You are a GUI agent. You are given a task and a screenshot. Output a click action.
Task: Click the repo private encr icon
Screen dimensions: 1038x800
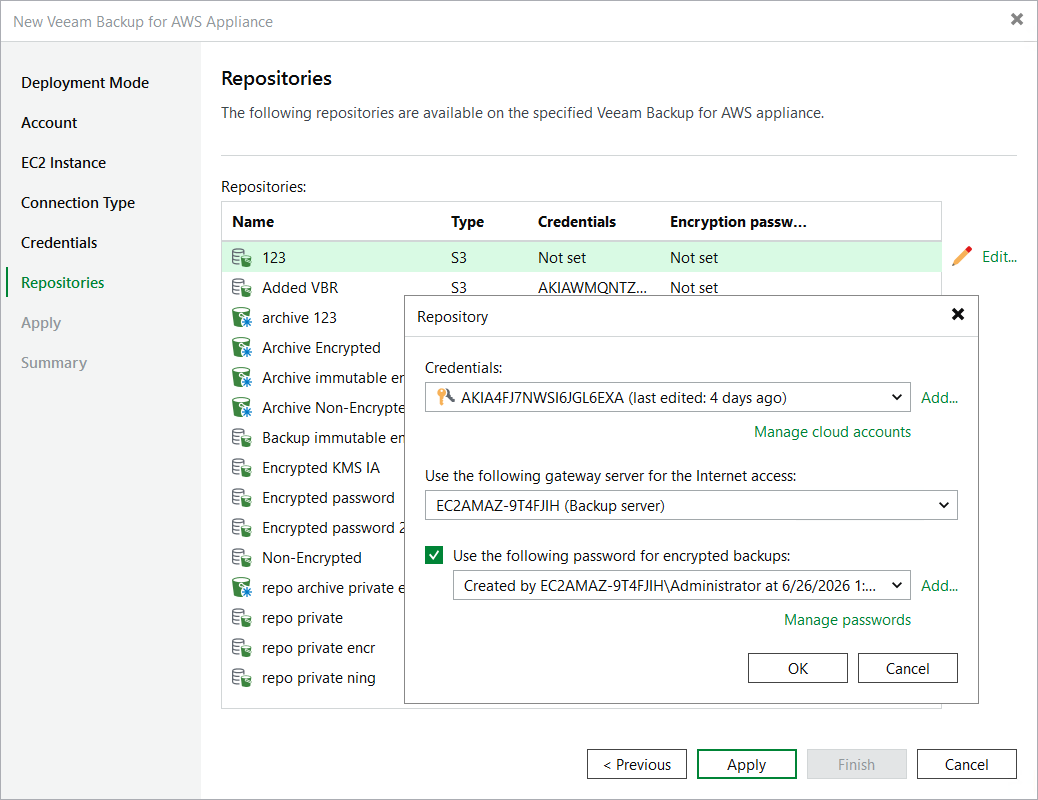point(242,648)
